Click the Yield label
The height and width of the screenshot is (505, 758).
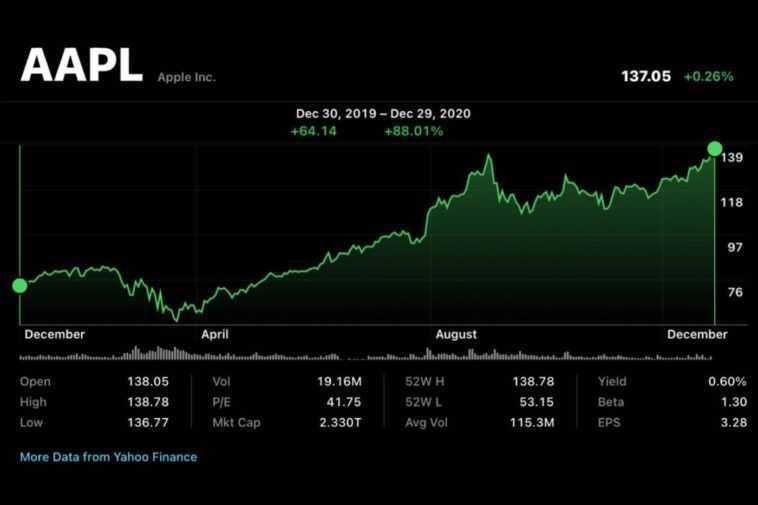click(x=612, y=381)
